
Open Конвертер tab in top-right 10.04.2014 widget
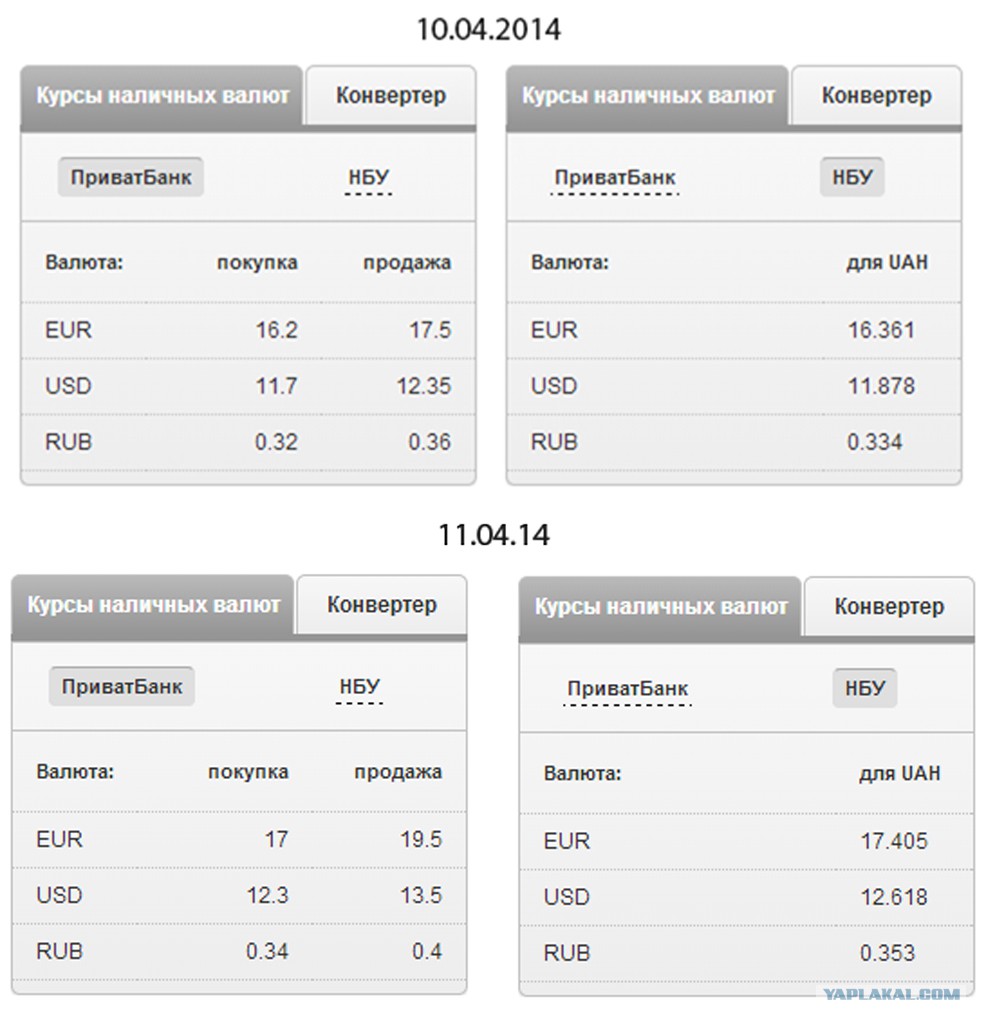(876, 96)
